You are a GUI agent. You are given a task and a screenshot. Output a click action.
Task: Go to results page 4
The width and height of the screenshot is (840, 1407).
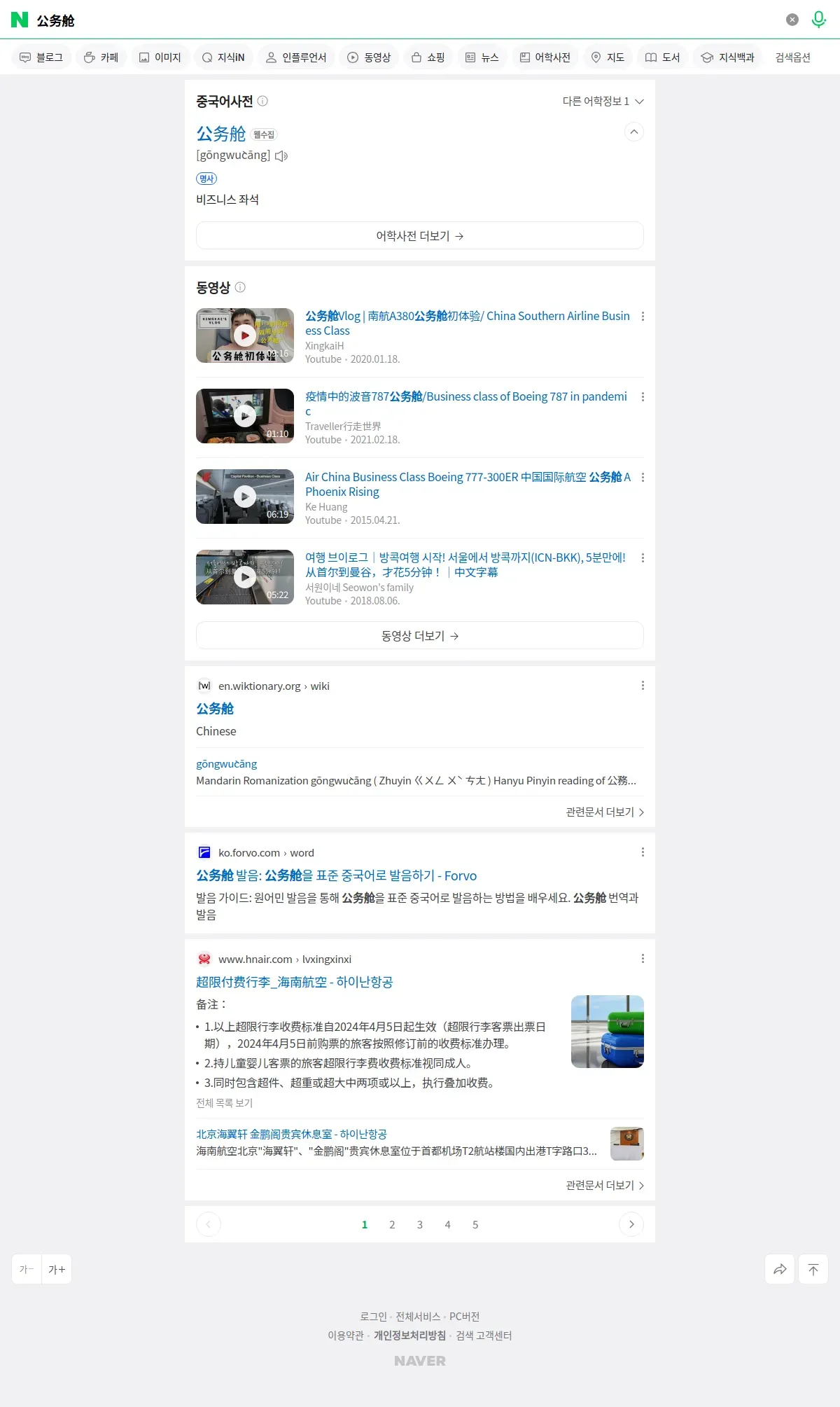(x=447, y=1224)
